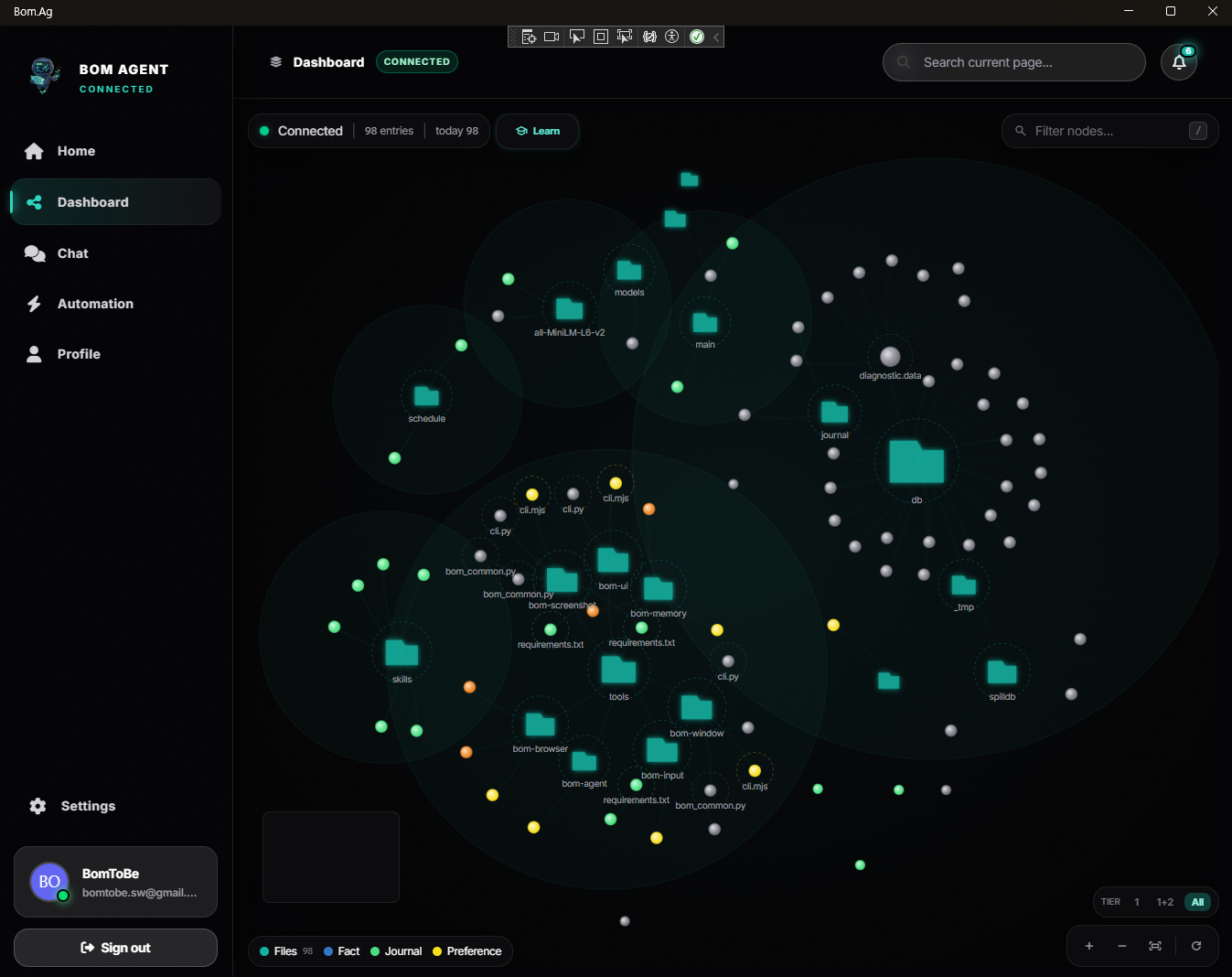Open notifications via the bell icon
Image resolution: width=1232 pixels, height=977 pixels.
pyautogui.click(x=1178, y=61)
